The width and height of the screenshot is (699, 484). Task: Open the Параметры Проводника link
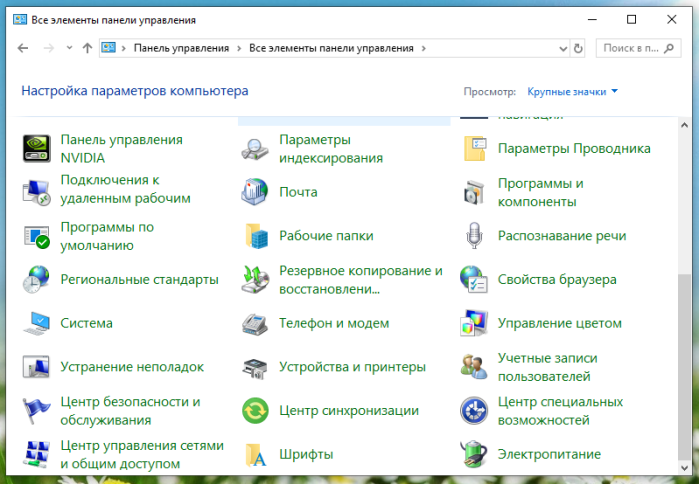(574, 148)
